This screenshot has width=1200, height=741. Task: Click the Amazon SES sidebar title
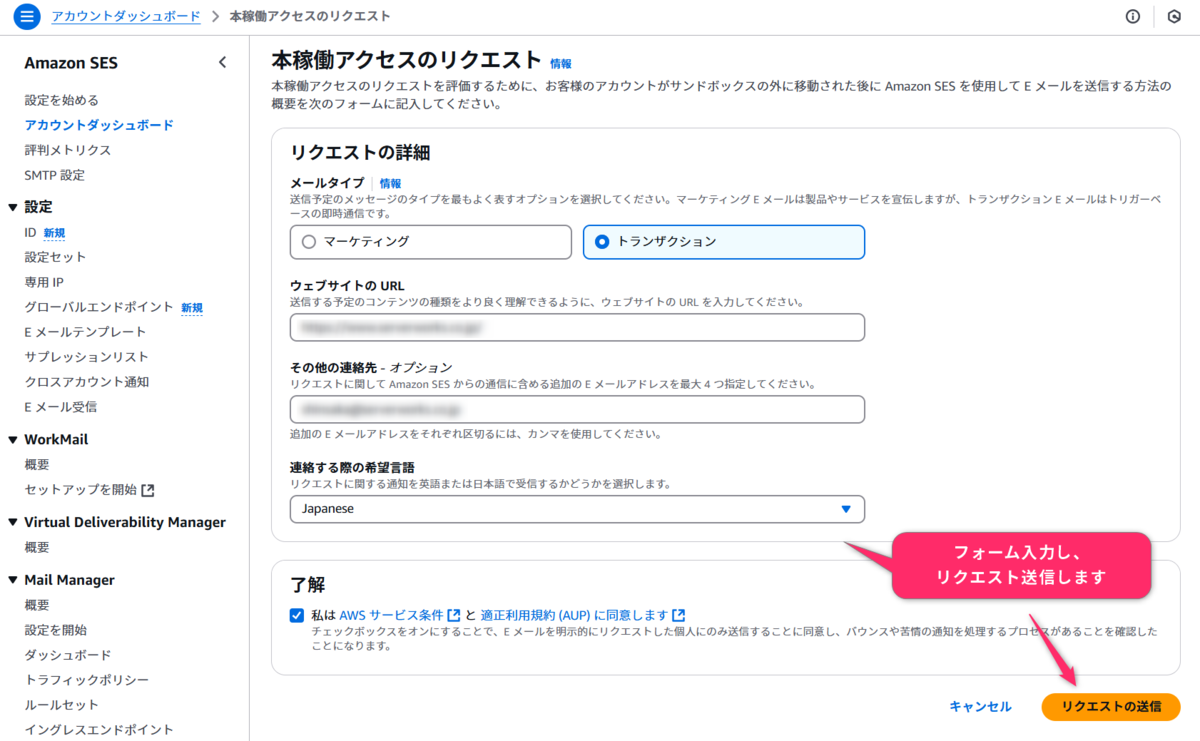71,63
